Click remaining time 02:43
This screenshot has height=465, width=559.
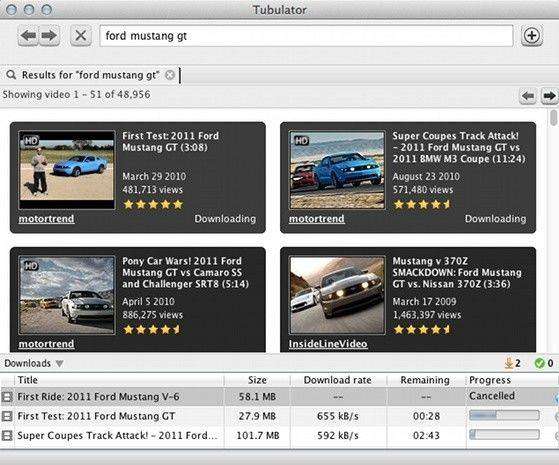tap(426, 435)
